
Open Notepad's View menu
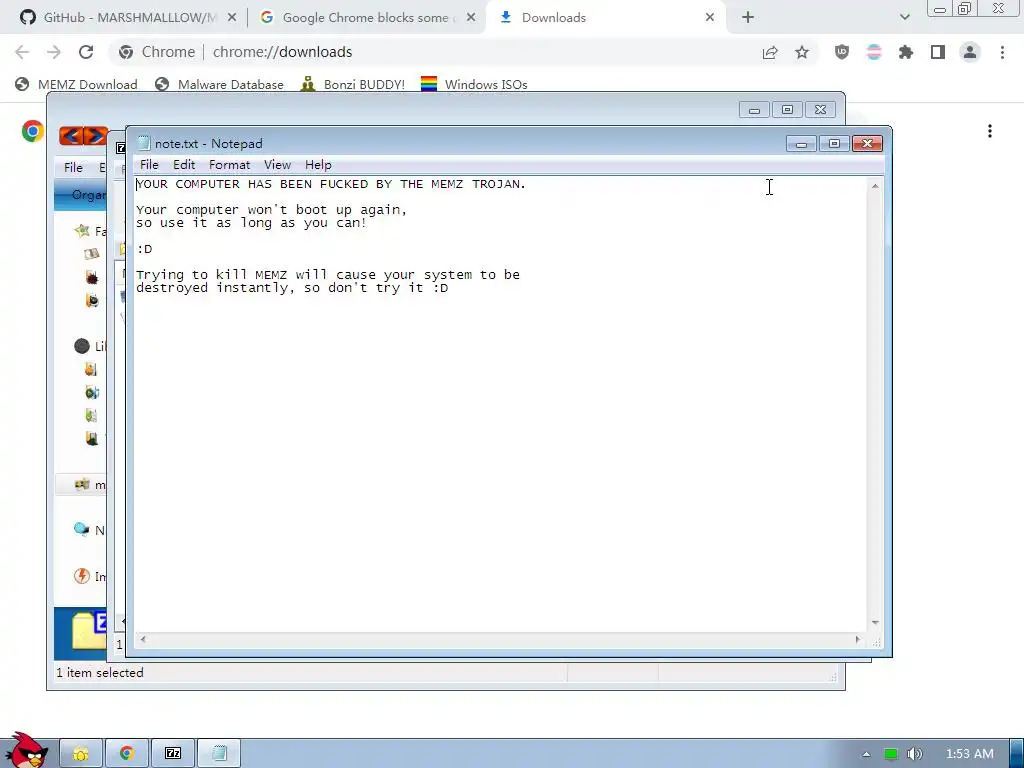[277, 165]
